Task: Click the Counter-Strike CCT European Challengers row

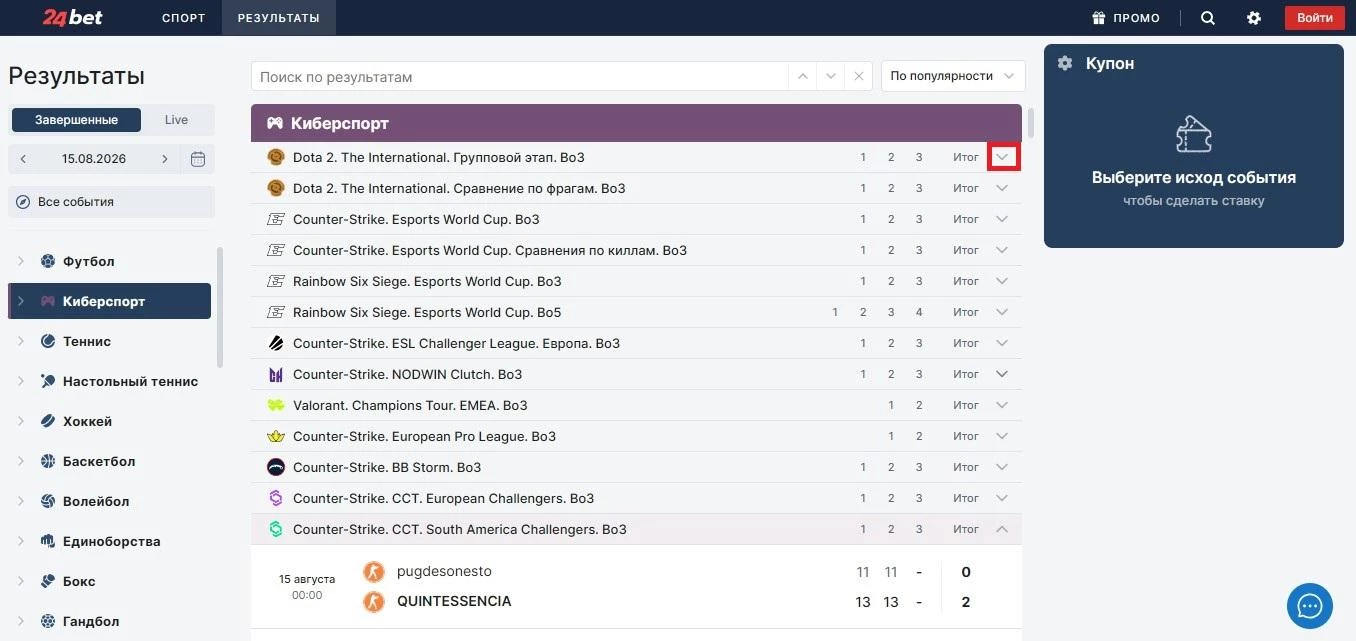Action: pos(636,498)
